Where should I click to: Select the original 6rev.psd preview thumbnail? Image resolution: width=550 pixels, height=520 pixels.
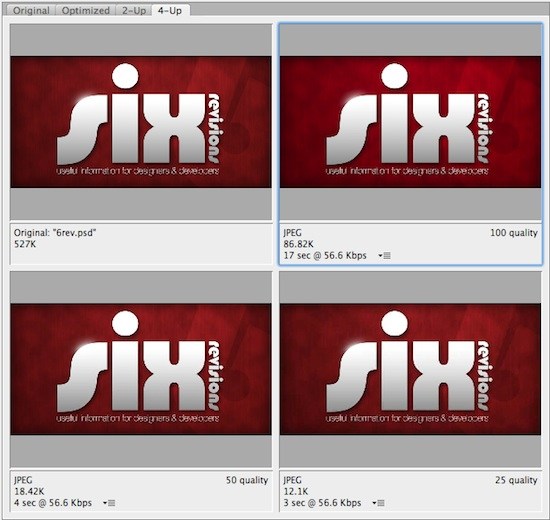pos(141,122)
